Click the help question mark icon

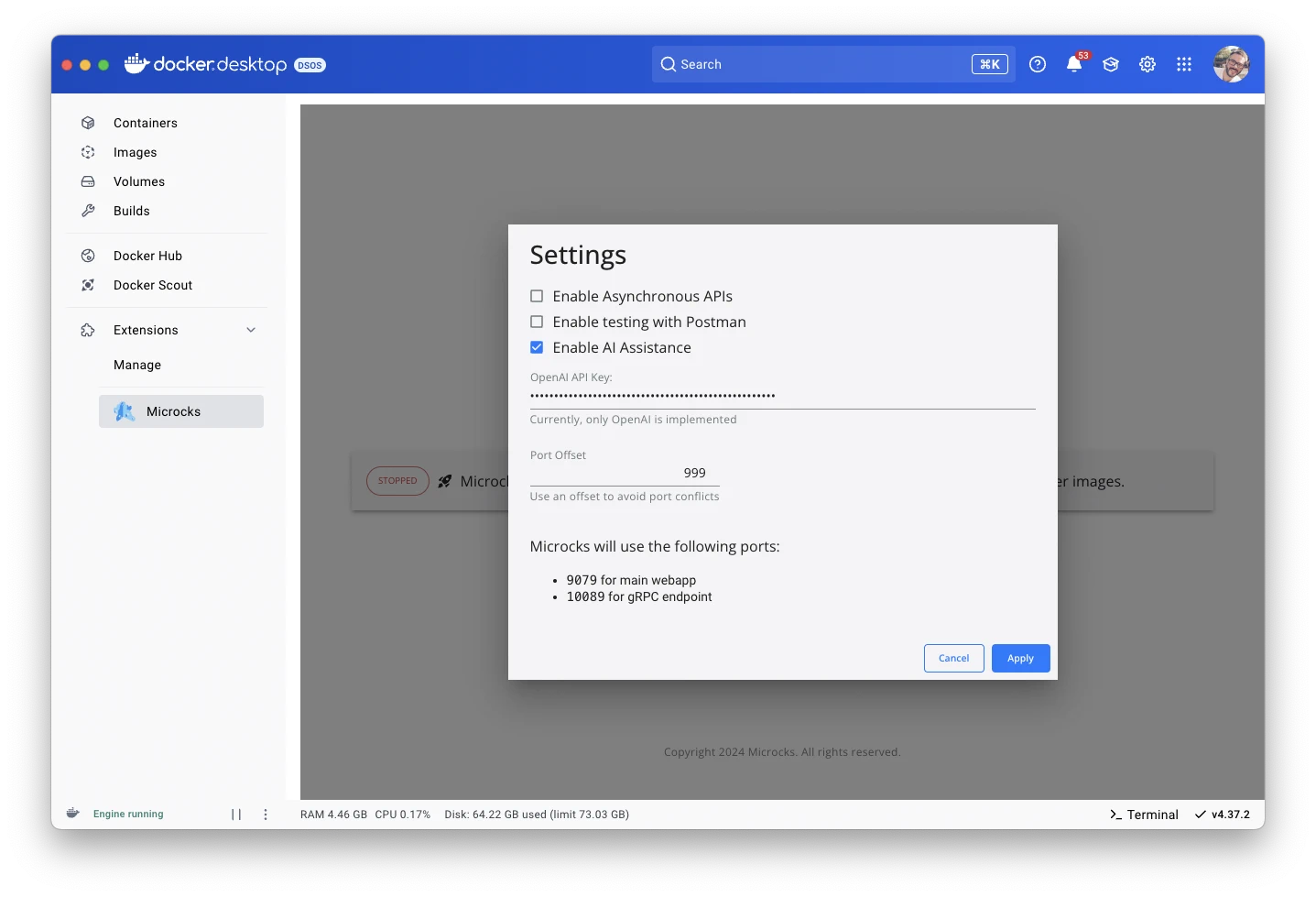pos(1038,64)
